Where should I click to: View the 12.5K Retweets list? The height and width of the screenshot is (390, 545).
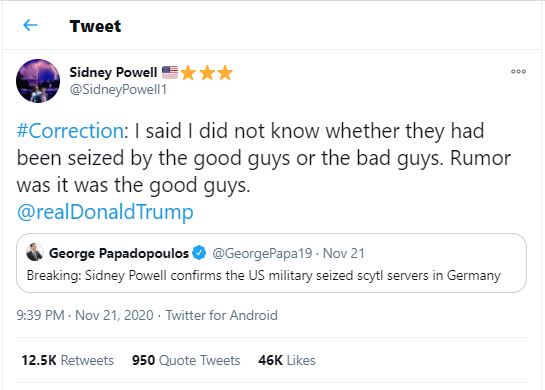[x=67, y=360]
